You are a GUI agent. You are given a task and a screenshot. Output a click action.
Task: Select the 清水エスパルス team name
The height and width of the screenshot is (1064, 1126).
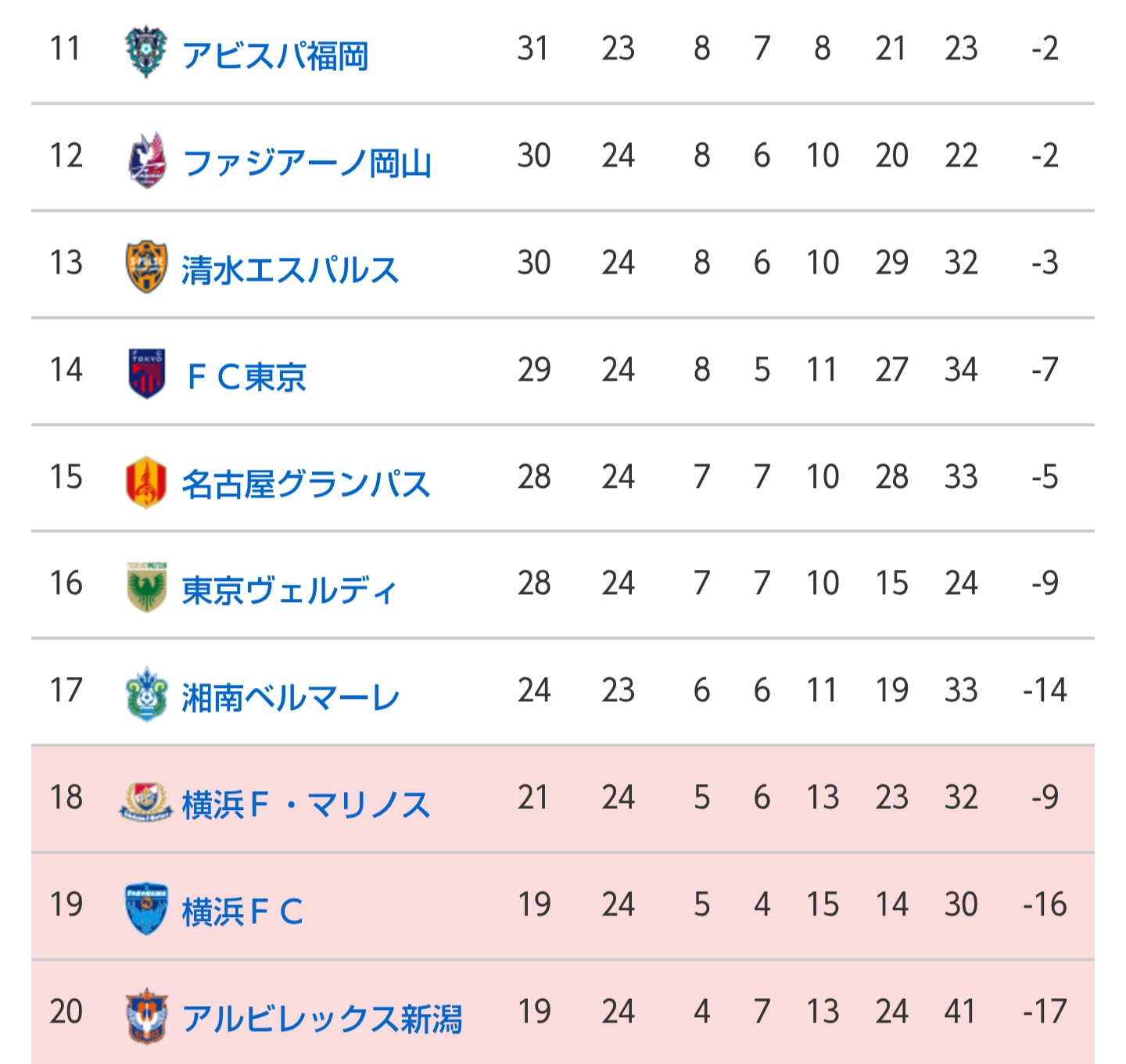[x=290, y=270]
